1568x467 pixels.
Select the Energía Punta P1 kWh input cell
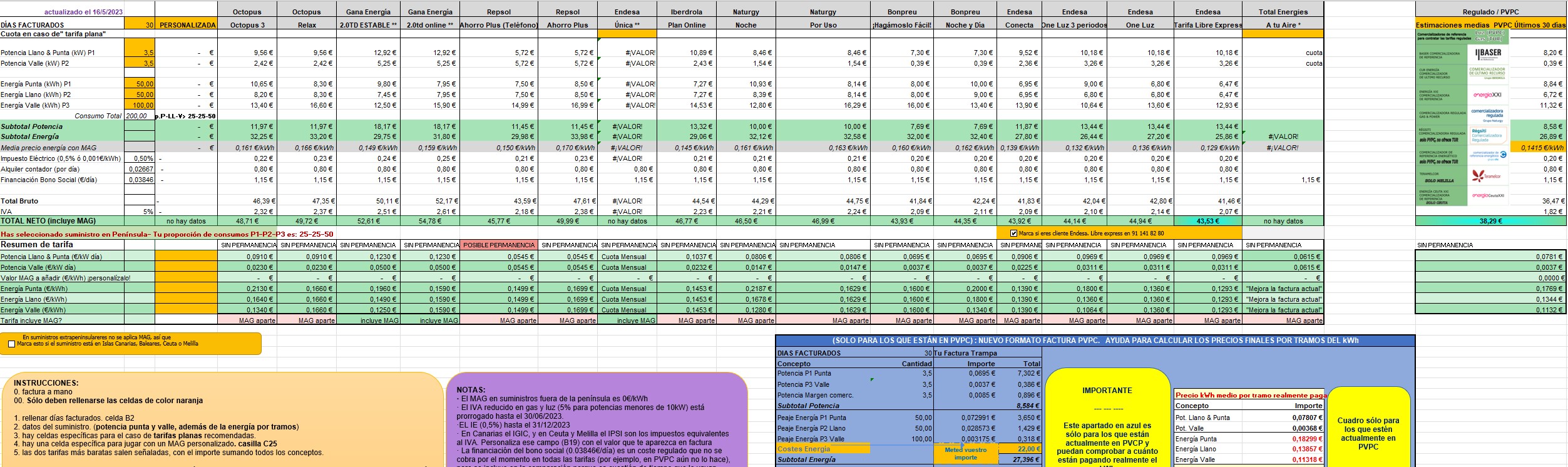click(x=140, y=84)
